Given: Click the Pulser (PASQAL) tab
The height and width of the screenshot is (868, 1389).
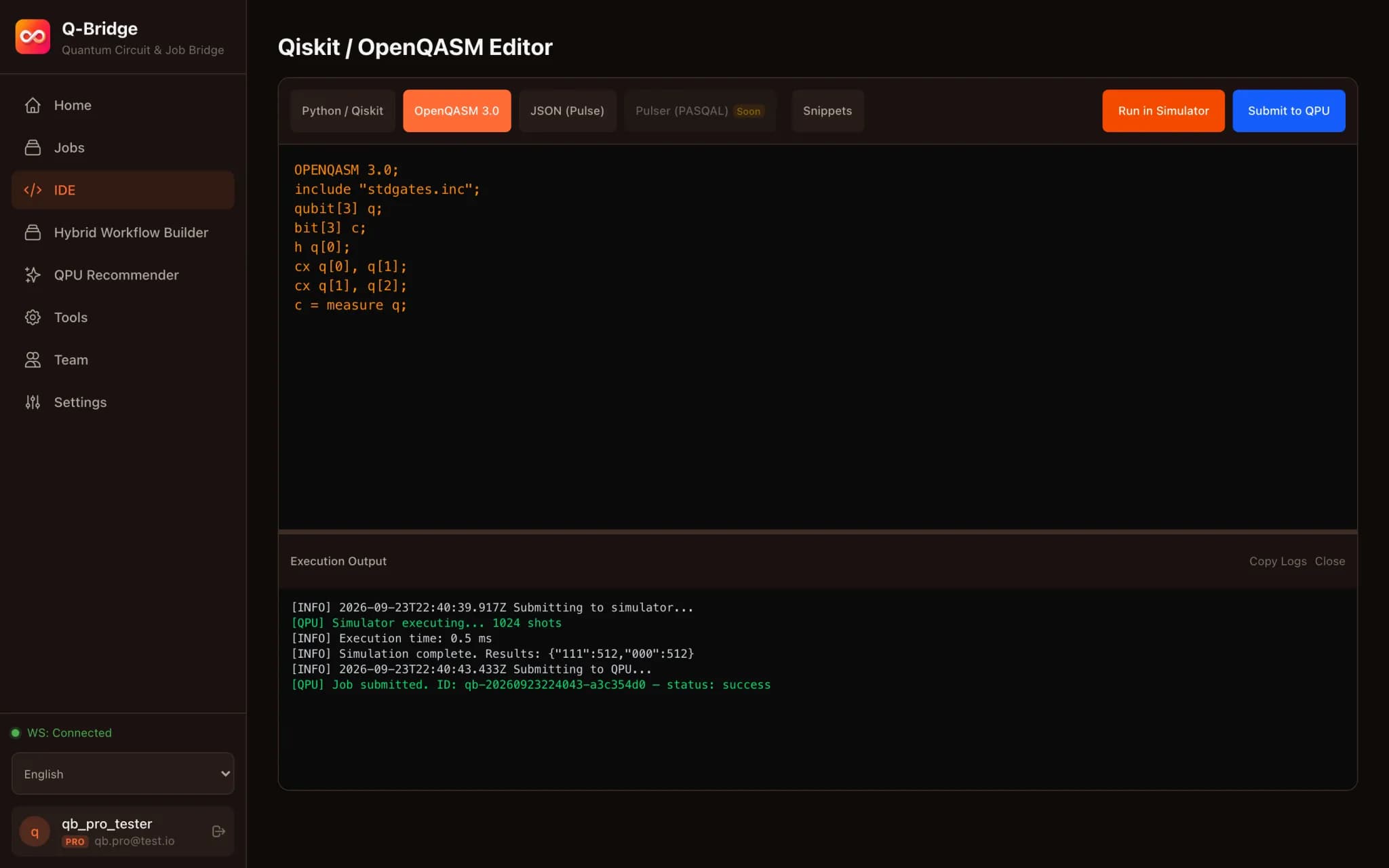Looking at the screenshot, I should coord(699,111).
